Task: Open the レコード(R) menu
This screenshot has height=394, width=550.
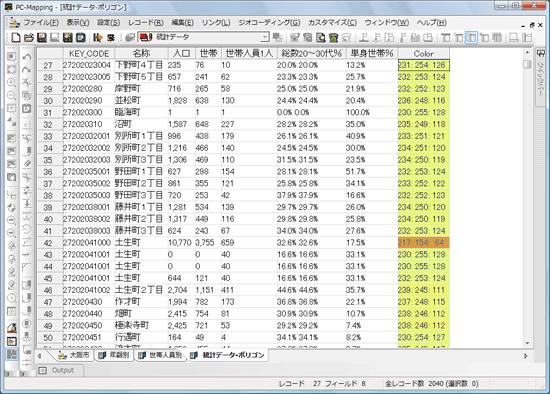Action: 146,23
